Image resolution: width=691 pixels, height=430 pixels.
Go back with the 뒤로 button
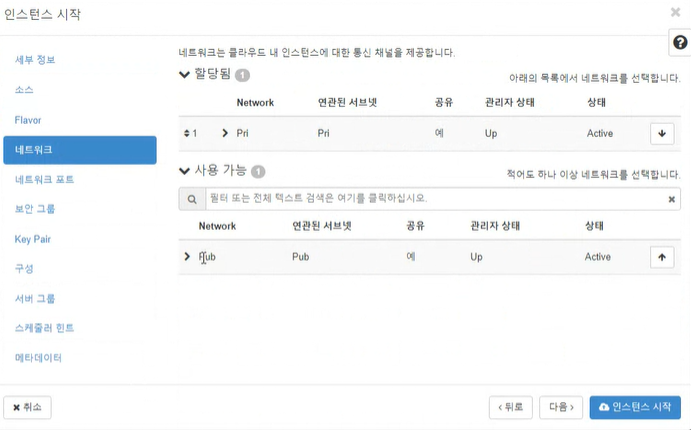(511, 408)
